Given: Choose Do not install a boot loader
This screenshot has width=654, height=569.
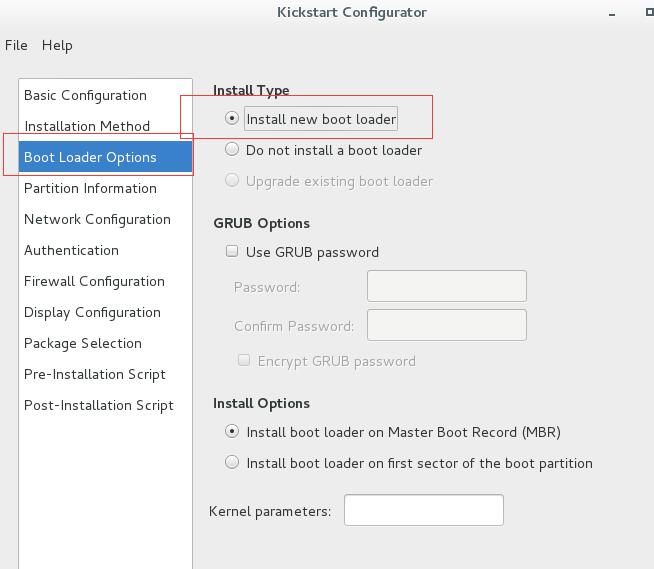Looking at the screenshot, I should coord(232,149).
